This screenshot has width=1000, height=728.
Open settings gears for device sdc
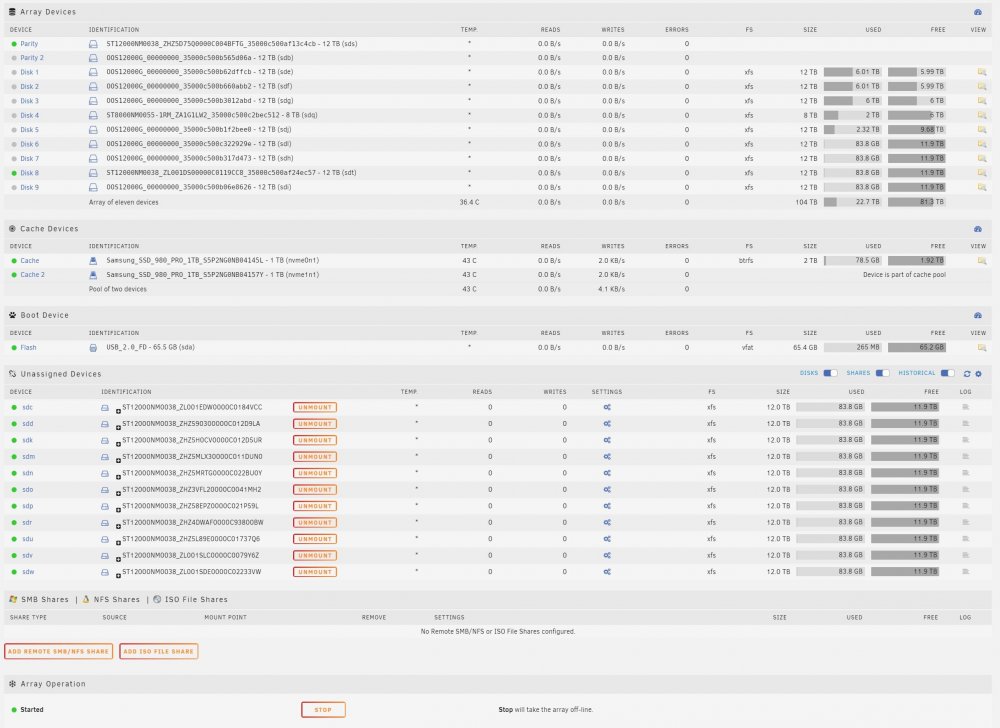pos(607,407)
